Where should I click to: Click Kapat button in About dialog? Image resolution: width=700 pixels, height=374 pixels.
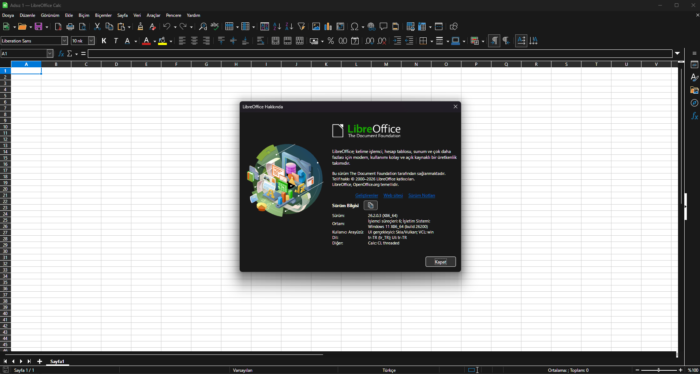[x=441, y=262]
